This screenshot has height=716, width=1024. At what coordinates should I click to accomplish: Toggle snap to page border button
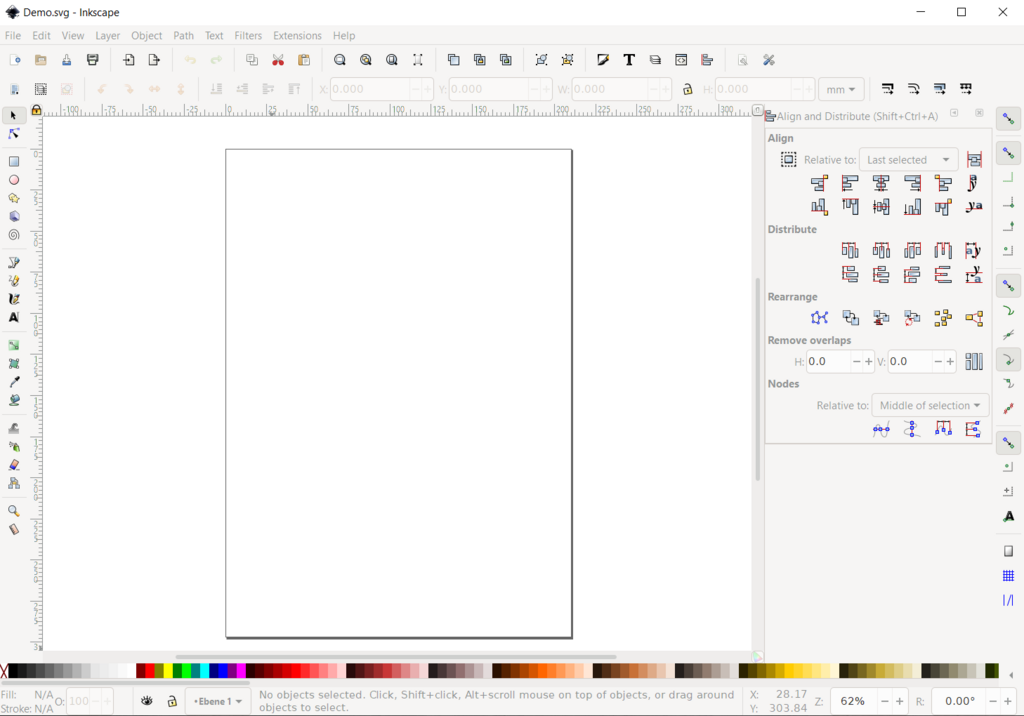[1008, 551]
